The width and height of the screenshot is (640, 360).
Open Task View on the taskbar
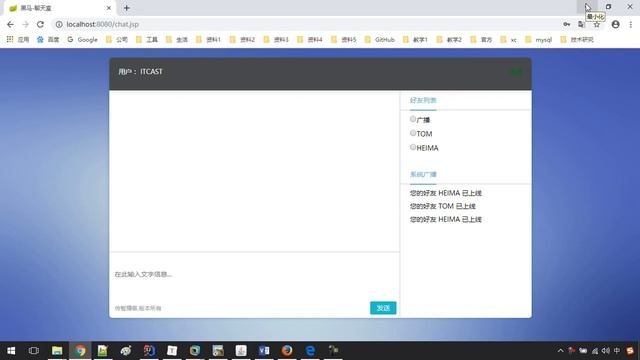[x=34, y=351]
